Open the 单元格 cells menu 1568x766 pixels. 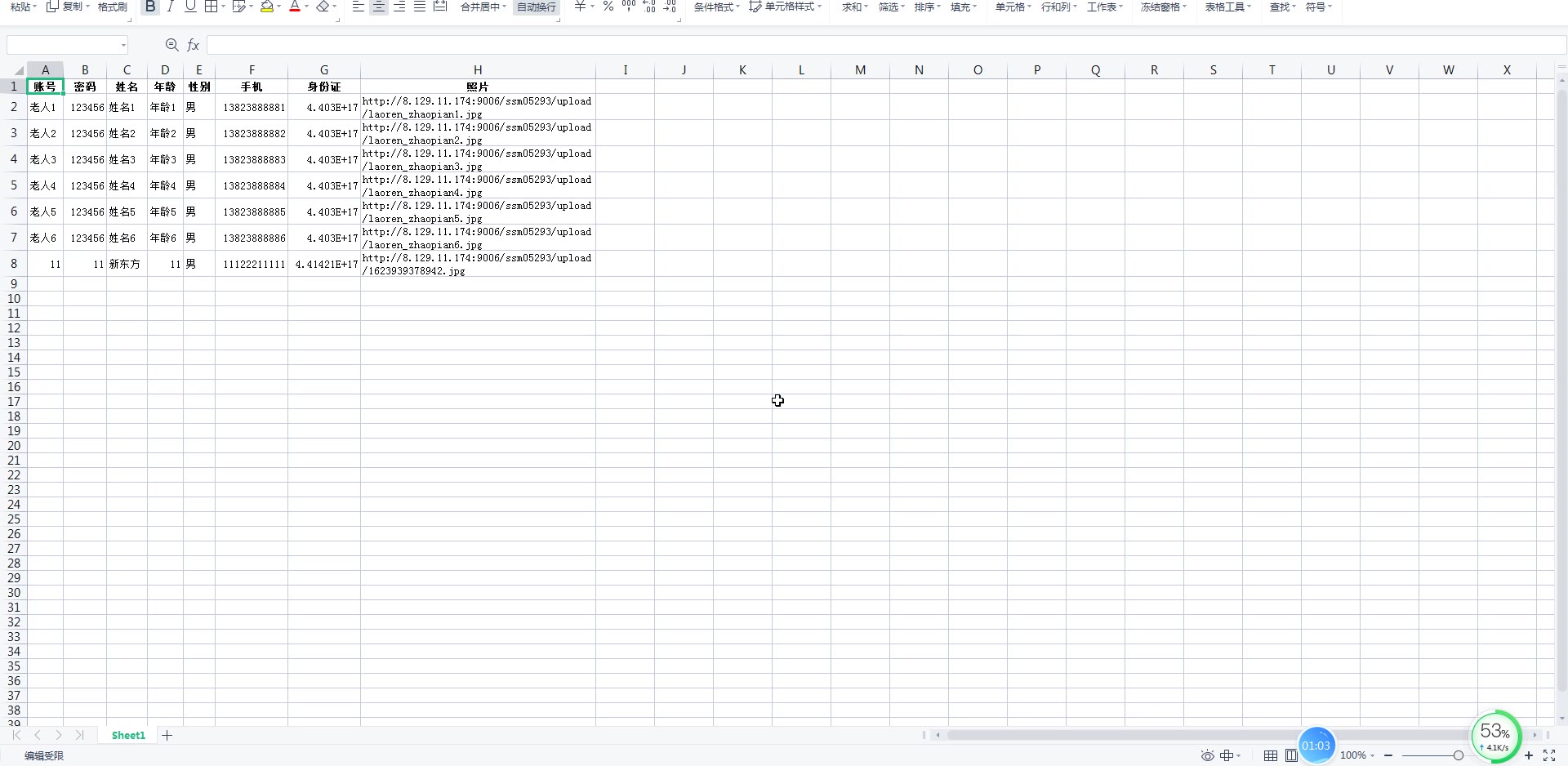point(1013,7)
